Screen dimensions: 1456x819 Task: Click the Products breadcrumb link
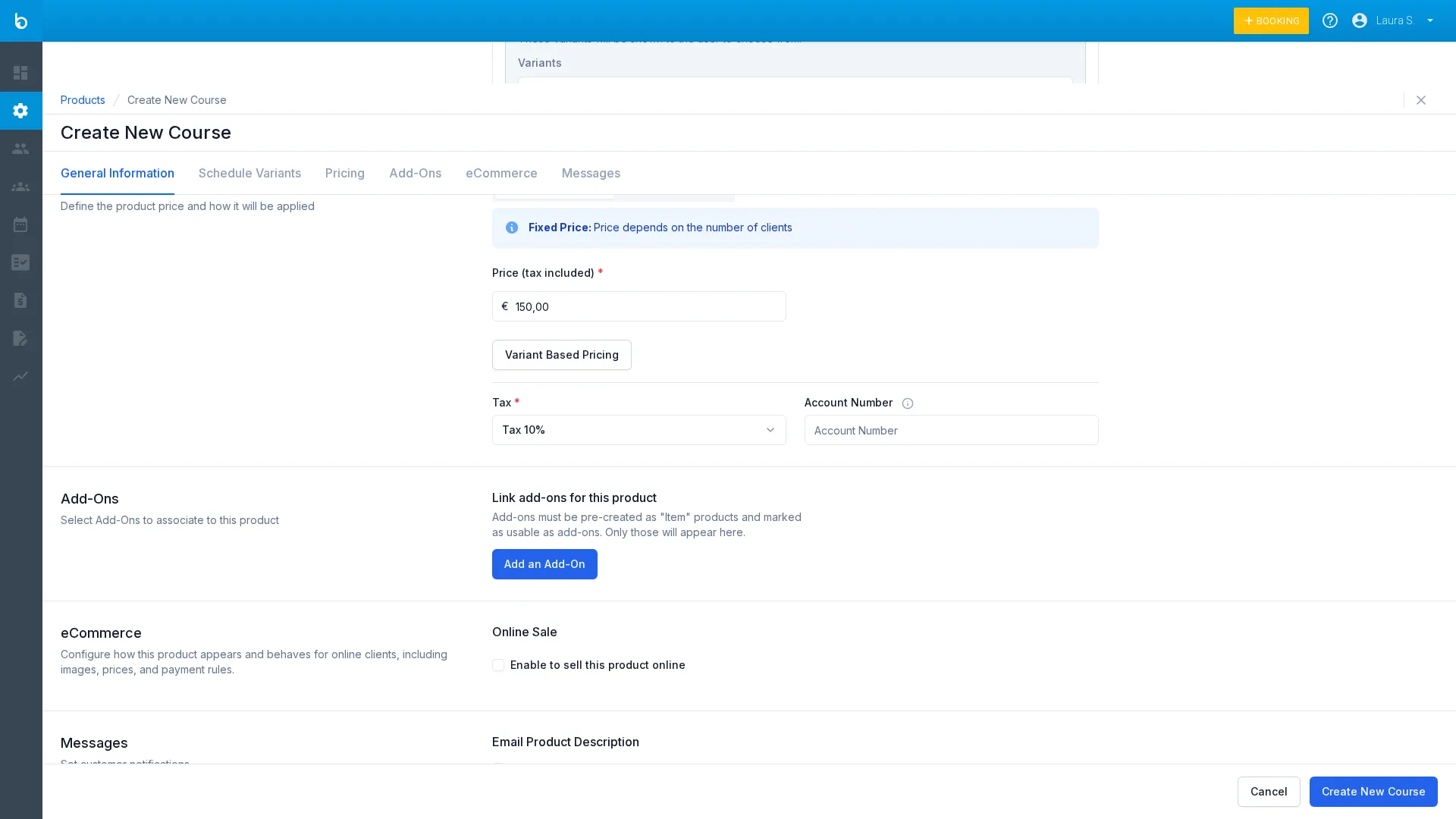click(83, 100)
